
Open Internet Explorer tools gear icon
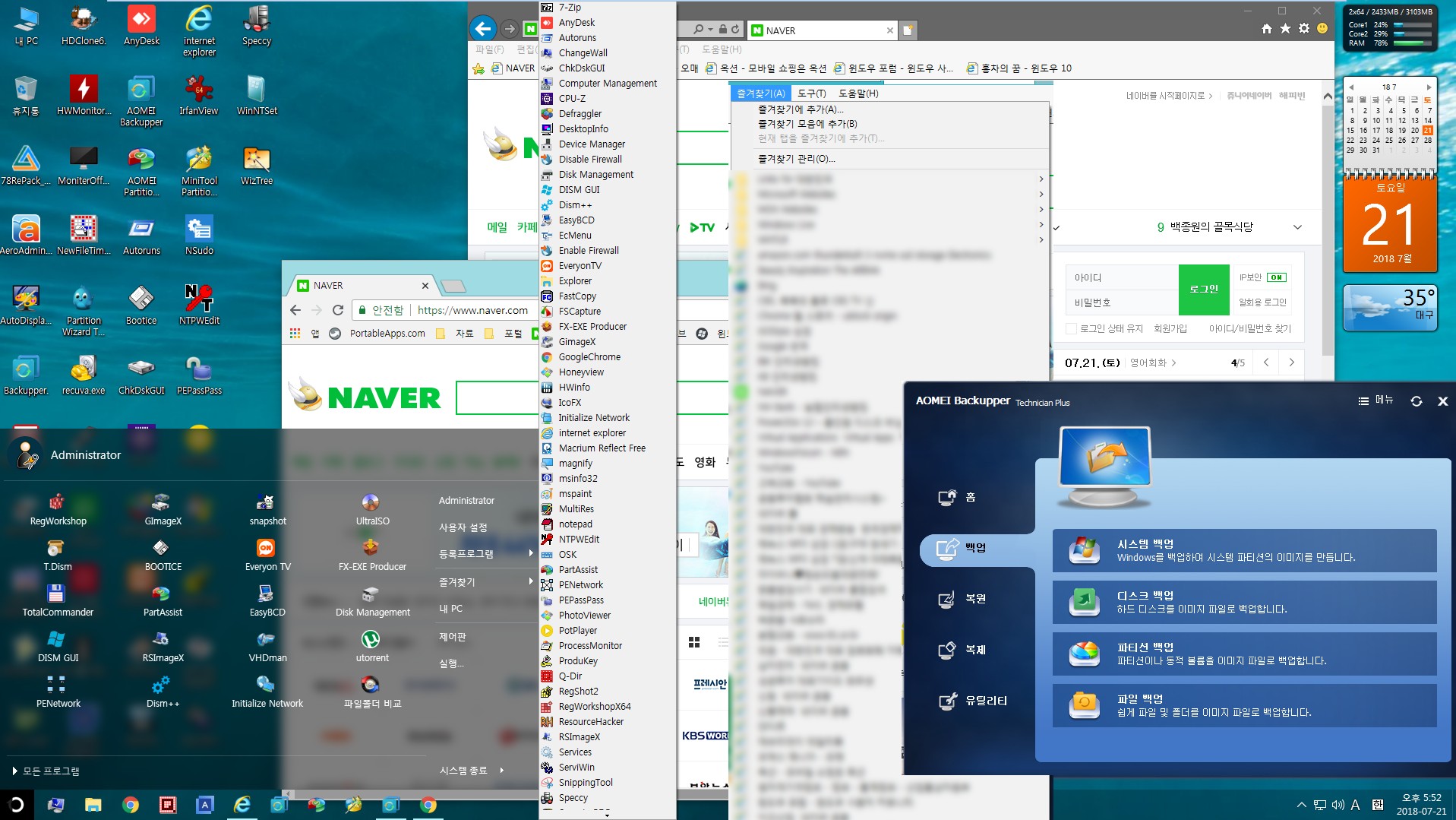pos(1303,29)
